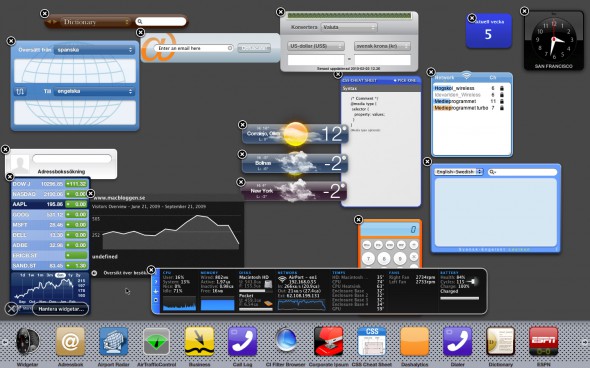Select the Hogskol_wireless network
The height and width of the screenshot is (368, 590).
pos(469,88)
